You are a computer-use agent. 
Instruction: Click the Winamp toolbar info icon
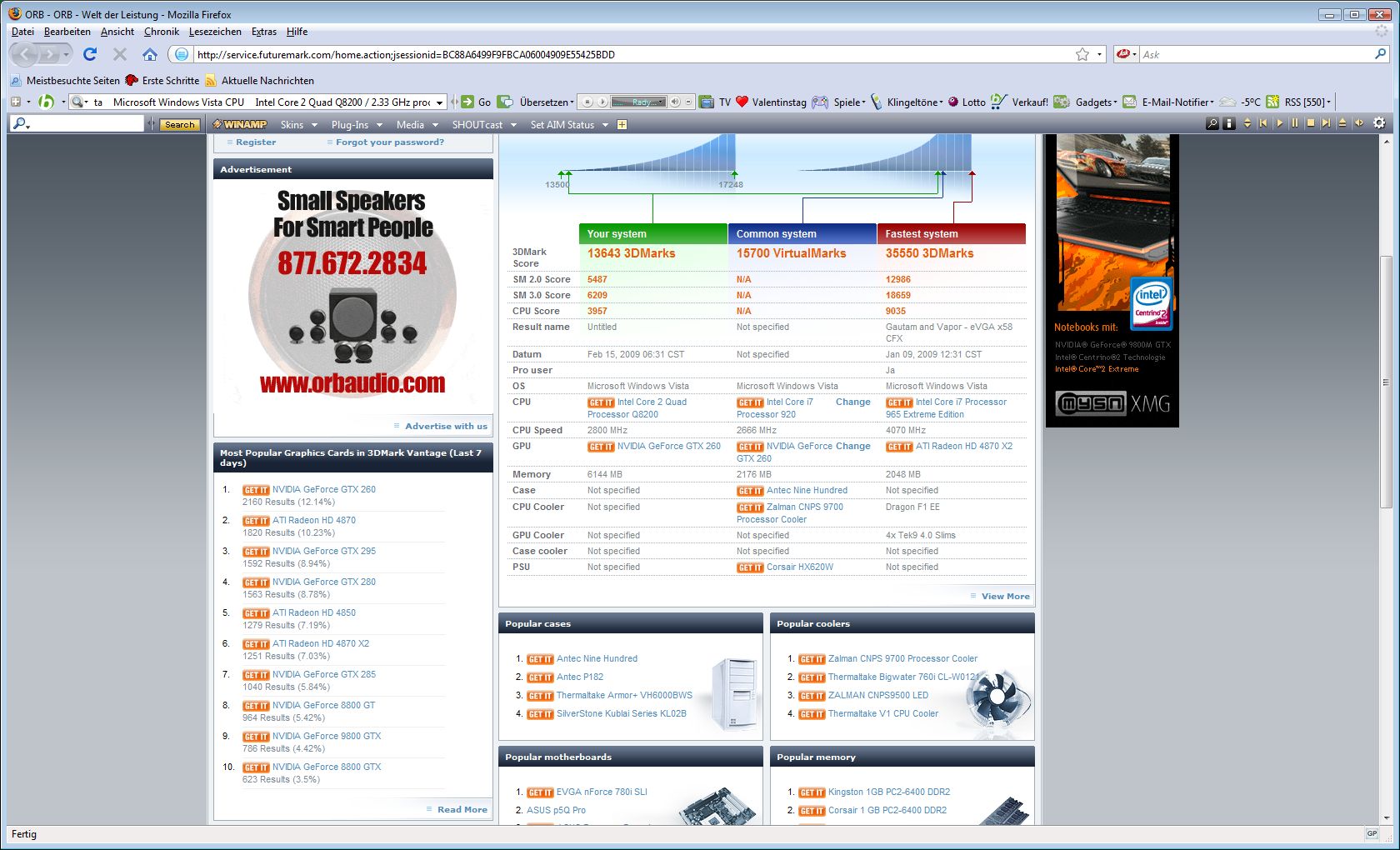pos(1229,123)
